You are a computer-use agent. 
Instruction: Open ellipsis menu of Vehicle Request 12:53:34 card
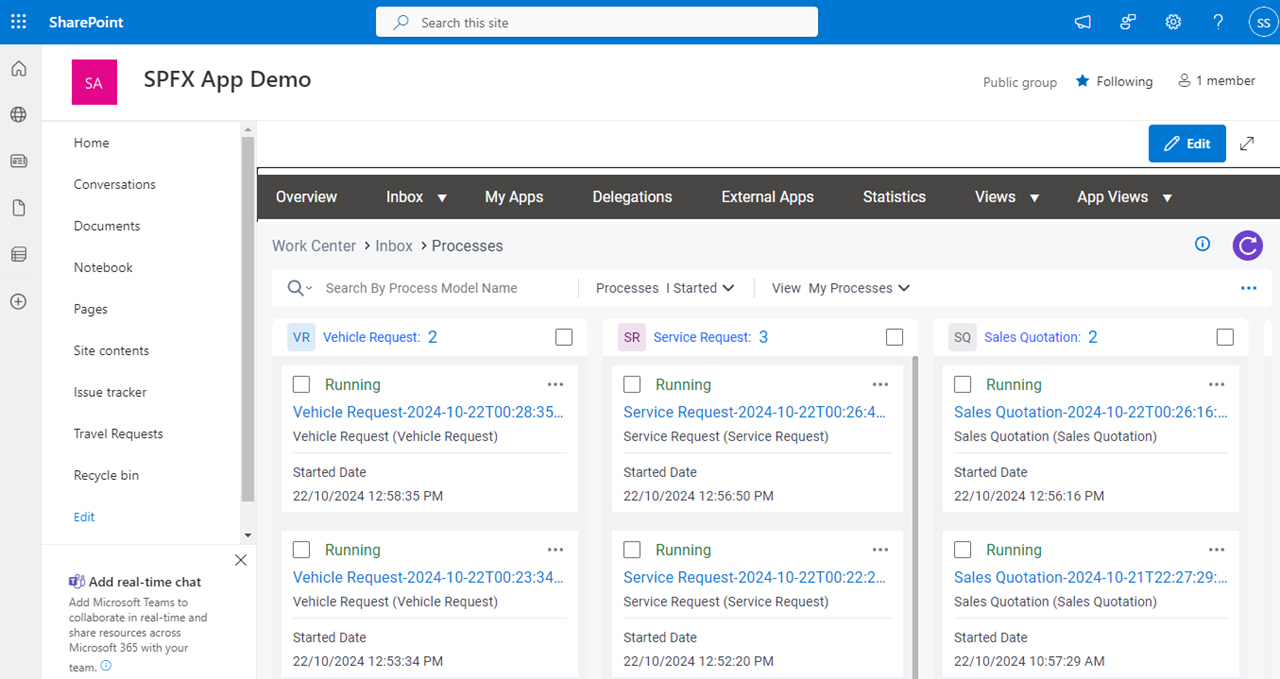(555, 549)
